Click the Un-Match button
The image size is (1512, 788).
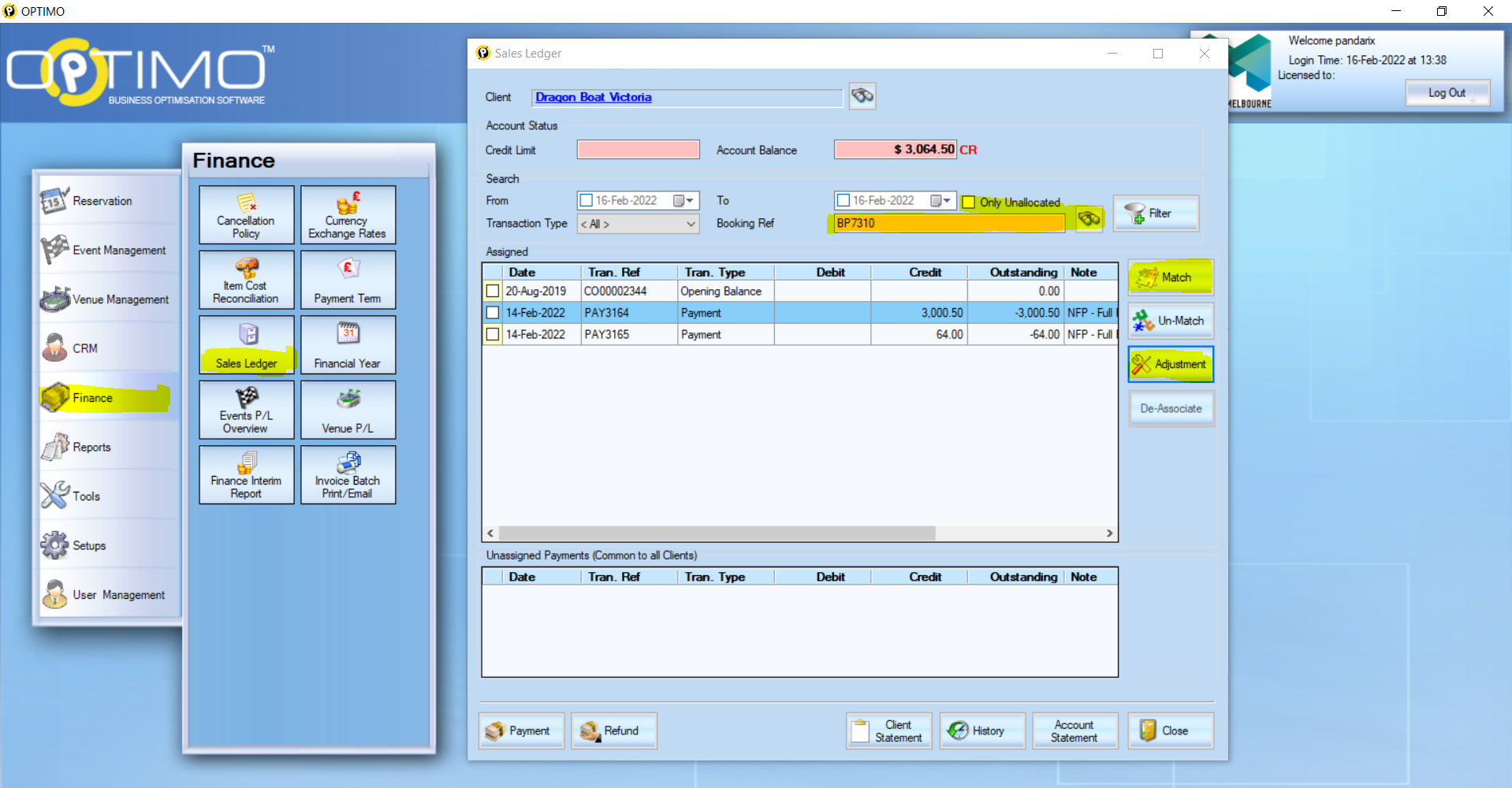tap(1171, 321)
